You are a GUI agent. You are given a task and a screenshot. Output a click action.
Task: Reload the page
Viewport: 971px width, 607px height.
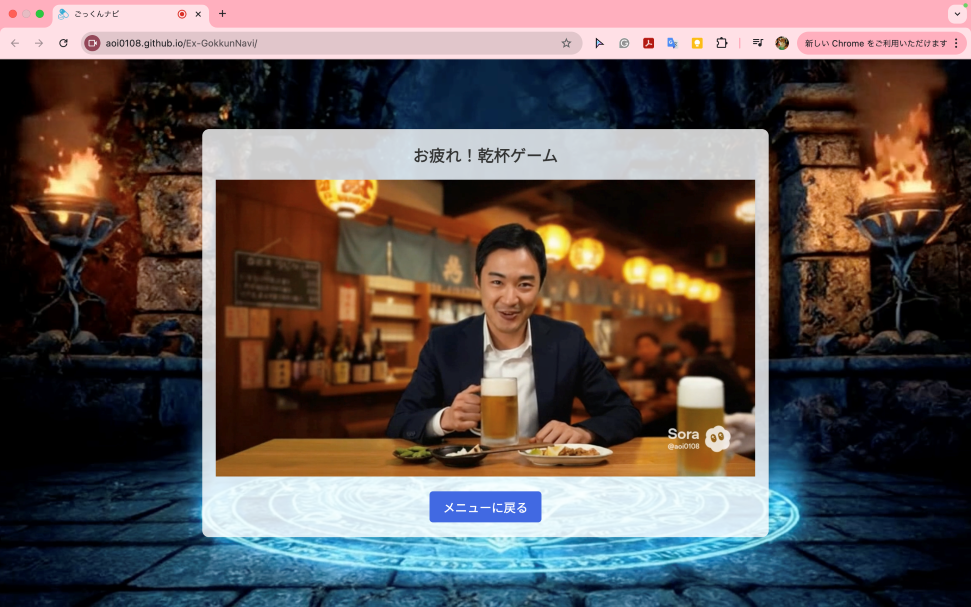(x=63, y=43)
